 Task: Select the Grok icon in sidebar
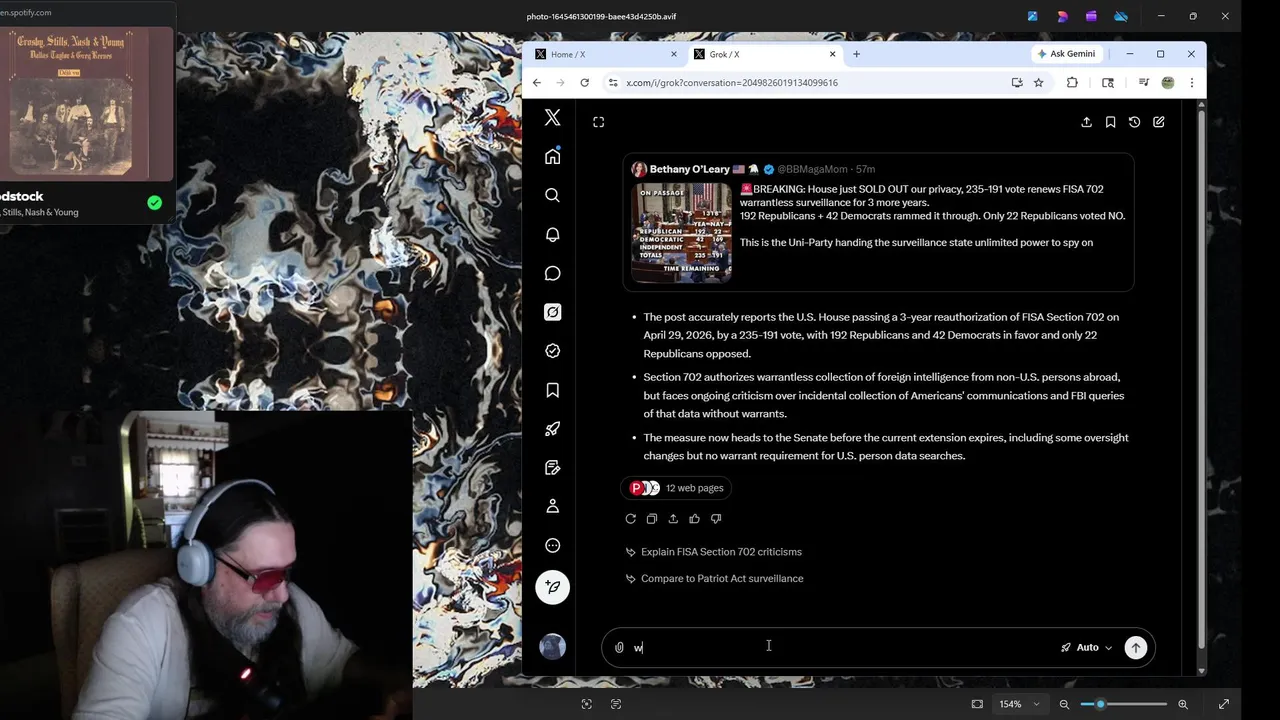click(x=552, y=312)
